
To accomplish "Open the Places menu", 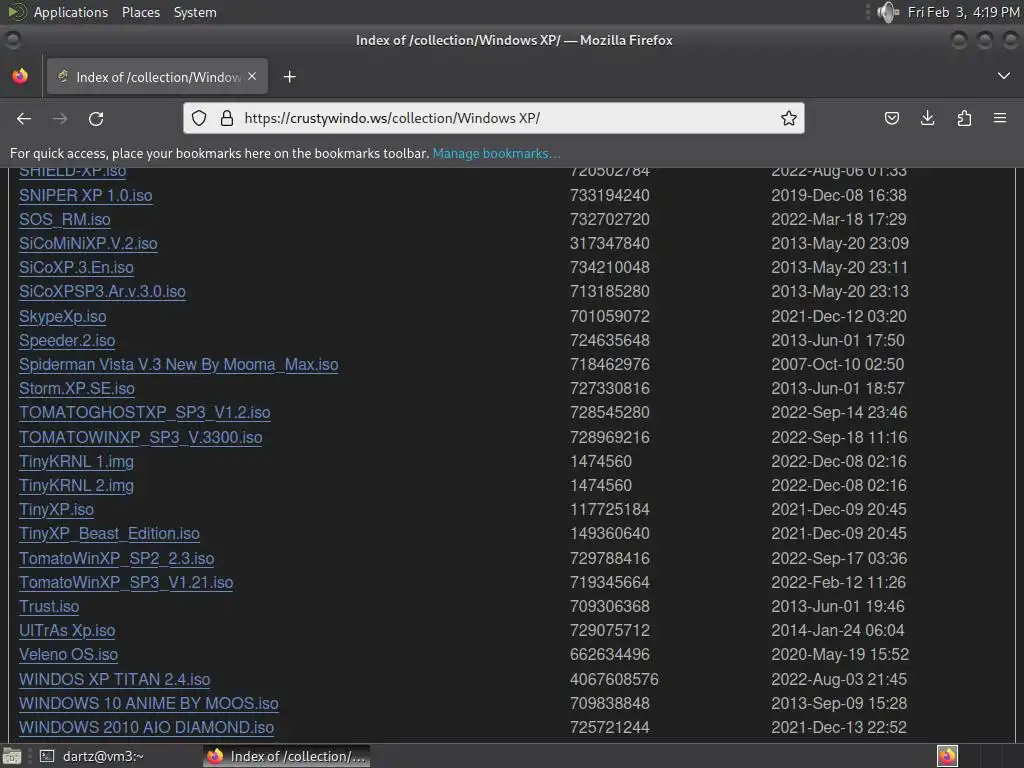I will tap(141, 12).
